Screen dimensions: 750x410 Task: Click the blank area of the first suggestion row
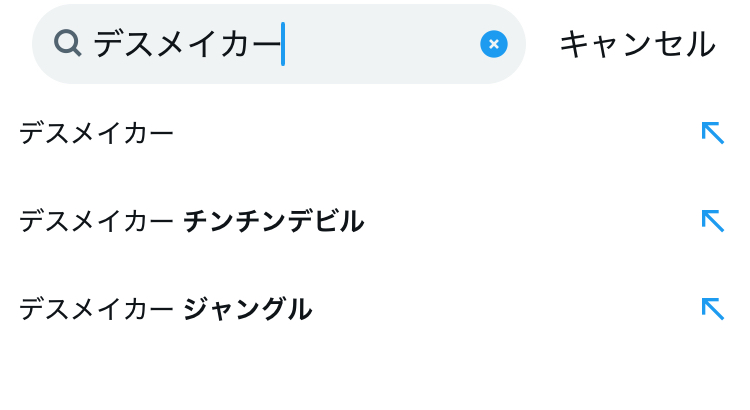click(x=430, y=133)
